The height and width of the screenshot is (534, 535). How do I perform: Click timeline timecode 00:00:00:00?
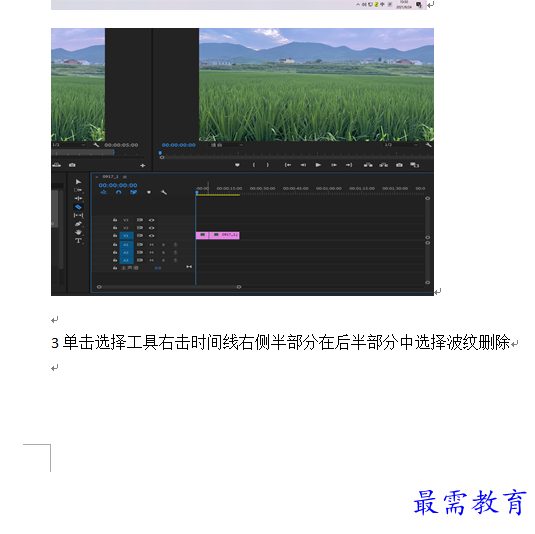click(118, 185)
